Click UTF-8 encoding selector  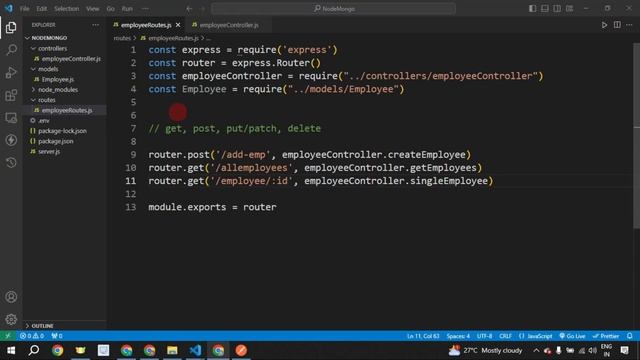tap(484, 336)
